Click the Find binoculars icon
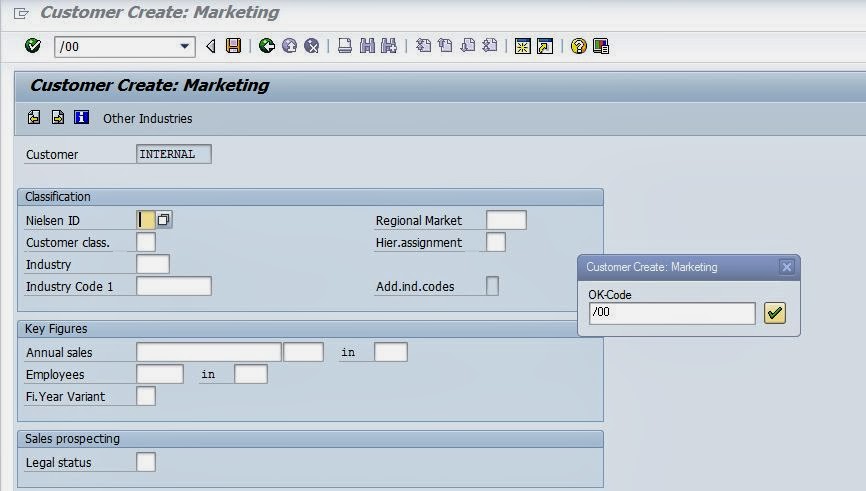 [367, 46]
